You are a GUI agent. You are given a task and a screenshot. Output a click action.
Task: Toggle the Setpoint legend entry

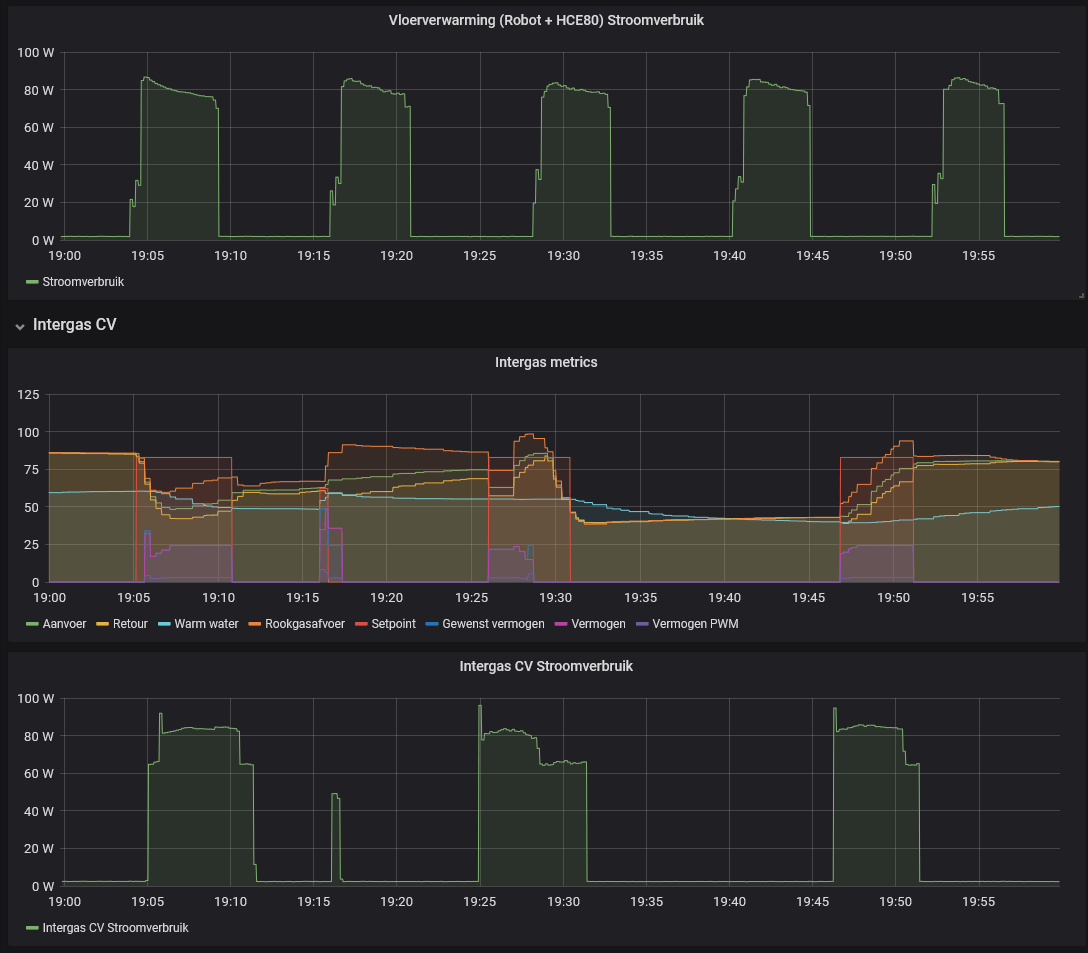click(x=393, y=624)
